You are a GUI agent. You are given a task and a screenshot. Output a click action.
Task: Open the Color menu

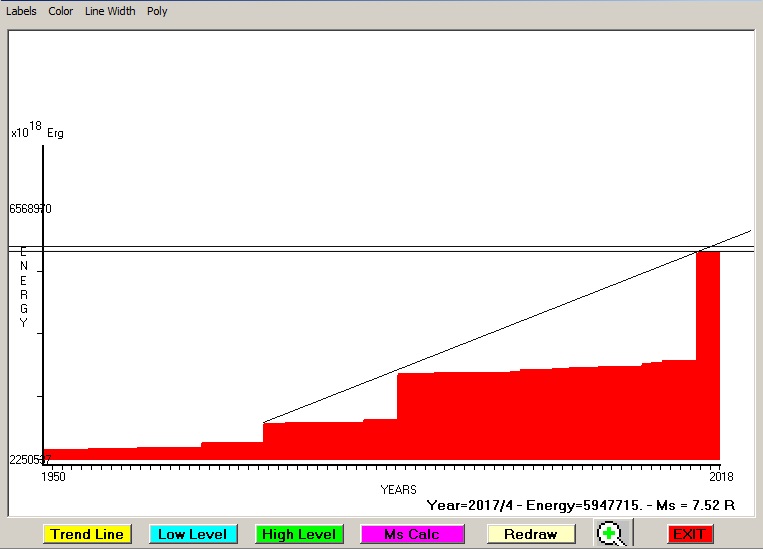point(61,11)
